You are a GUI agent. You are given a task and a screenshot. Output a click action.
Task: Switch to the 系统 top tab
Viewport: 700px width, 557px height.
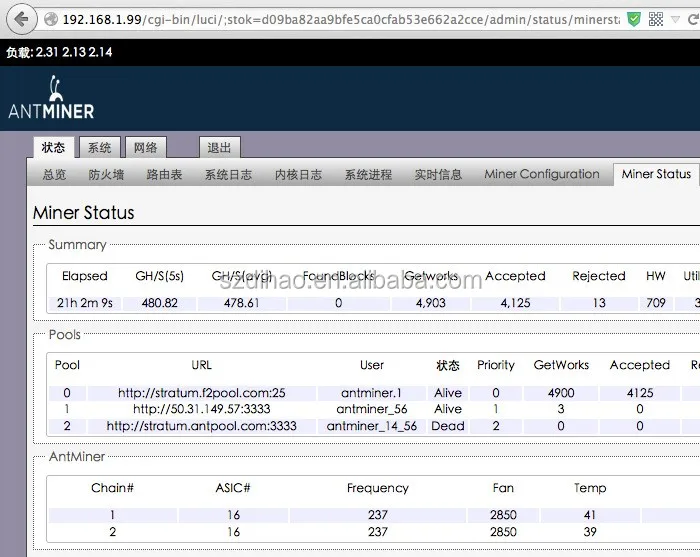(x=100, y=147)
